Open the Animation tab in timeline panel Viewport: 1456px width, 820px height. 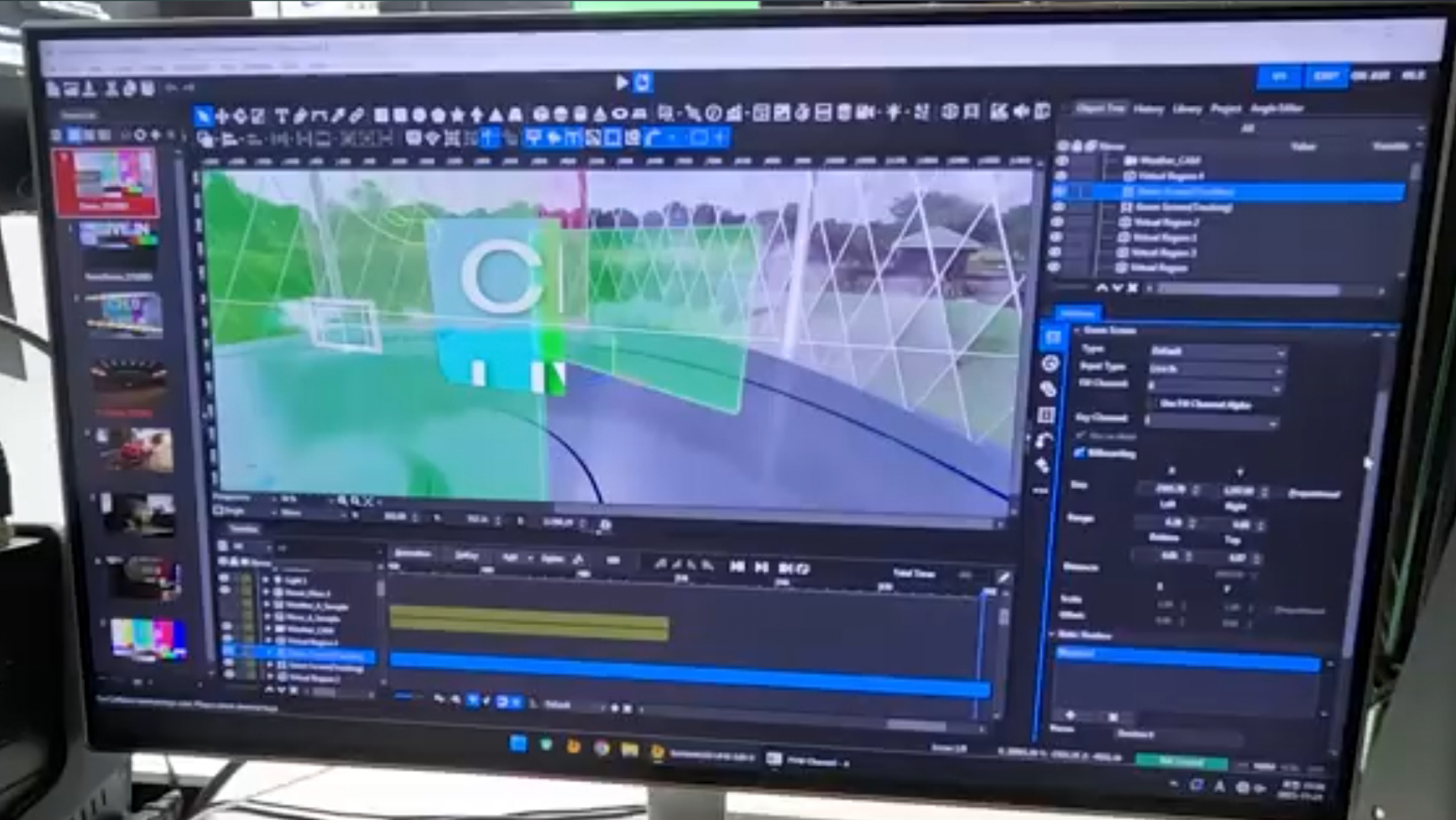coord(412,554)
